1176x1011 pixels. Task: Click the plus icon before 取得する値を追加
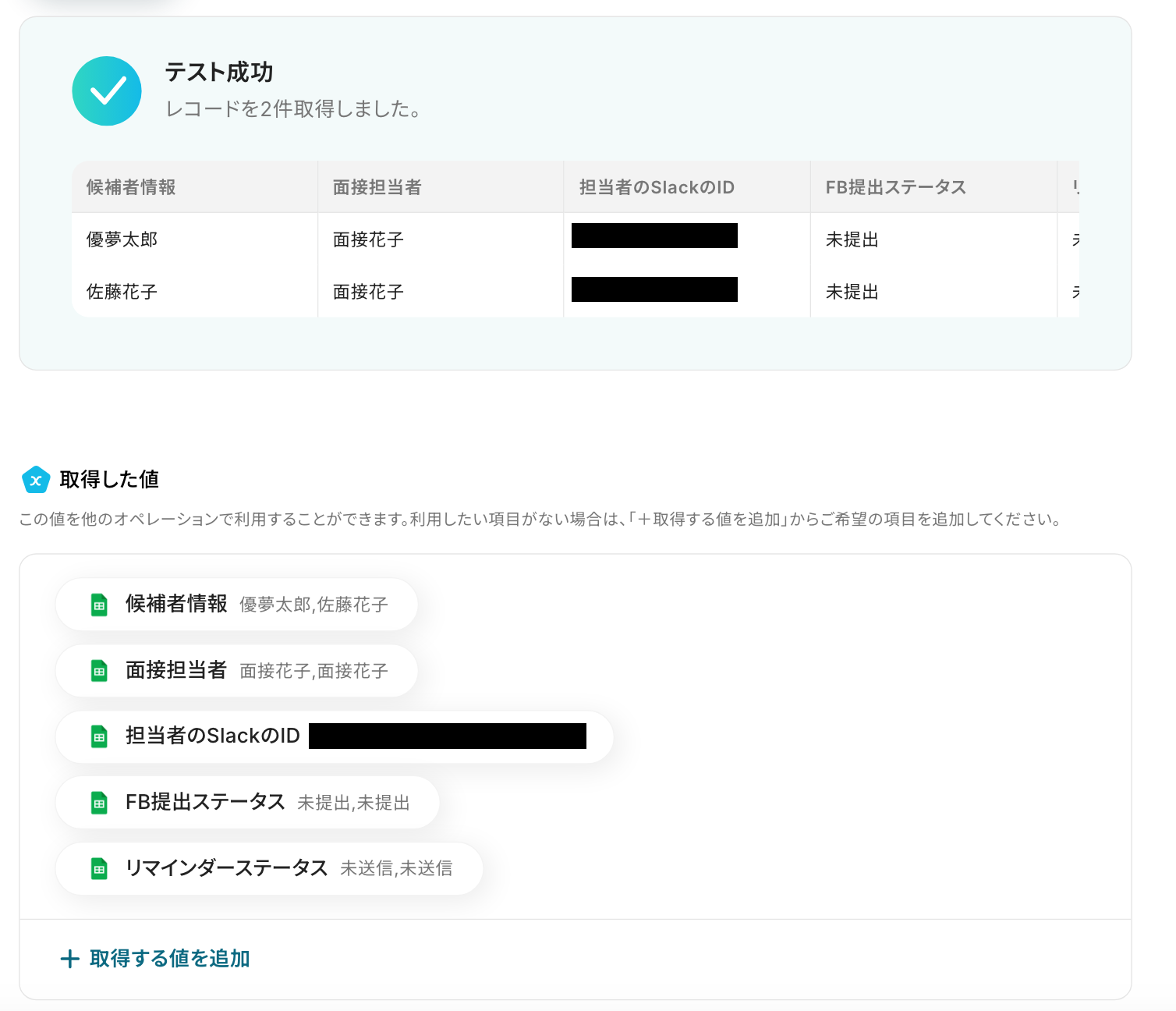click(x=70, y=959)
